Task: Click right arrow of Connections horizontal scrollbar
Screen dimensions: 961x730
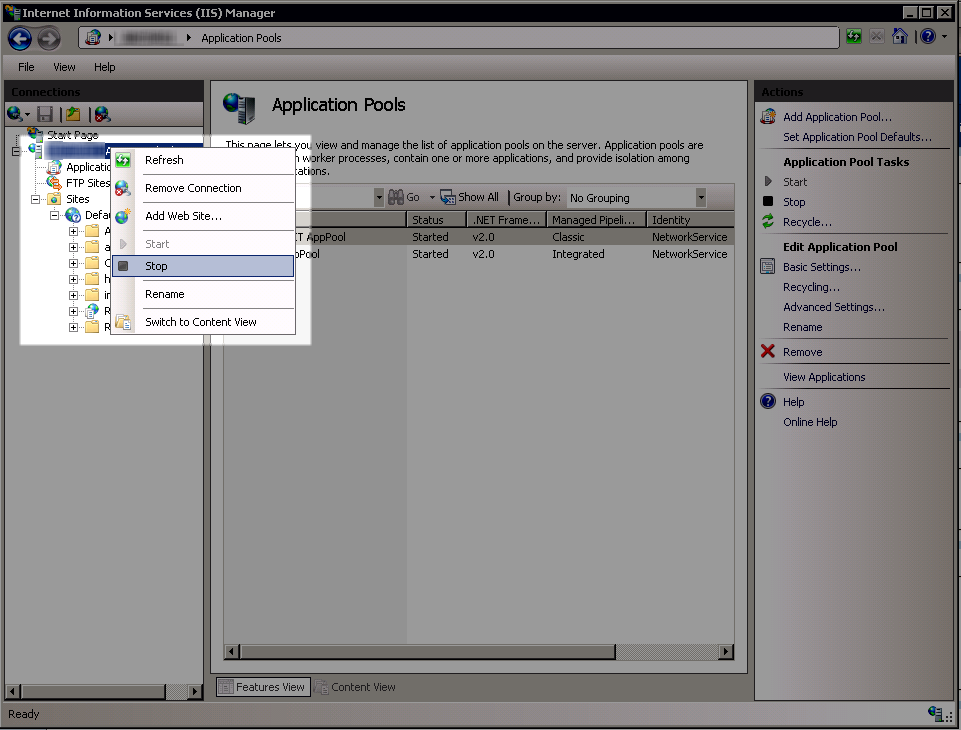Action: [x=195, y=691]
